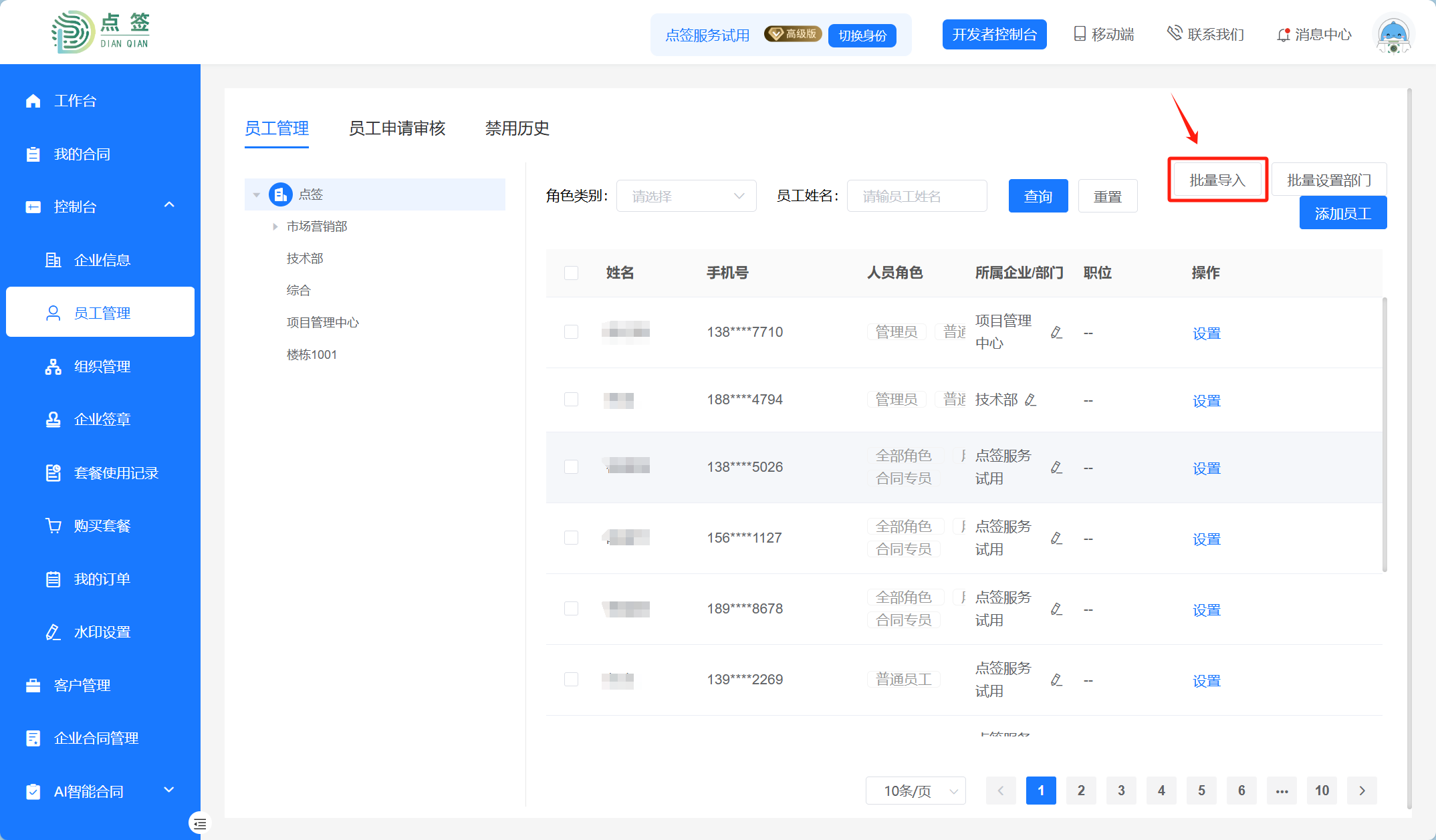1436x840 pixels.
Task: Click the 员工姓名 input field
Action: click(917, 196)
